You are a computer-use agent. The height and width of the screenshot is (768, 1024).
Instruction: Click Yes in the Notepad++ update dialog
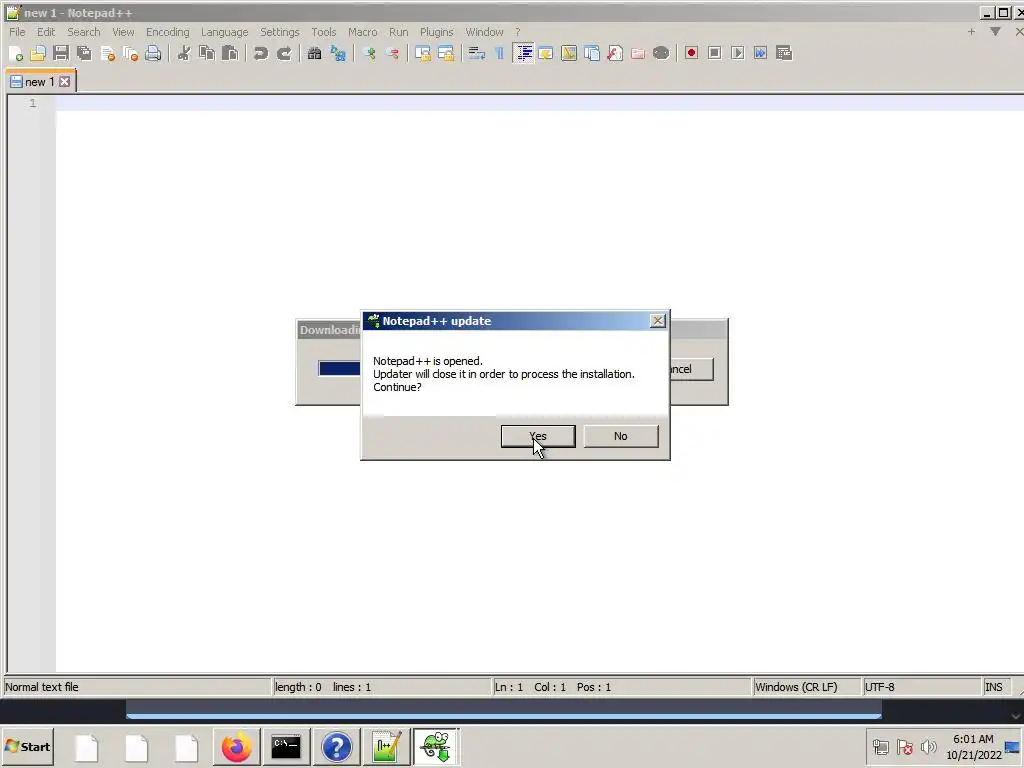point(537,436)
